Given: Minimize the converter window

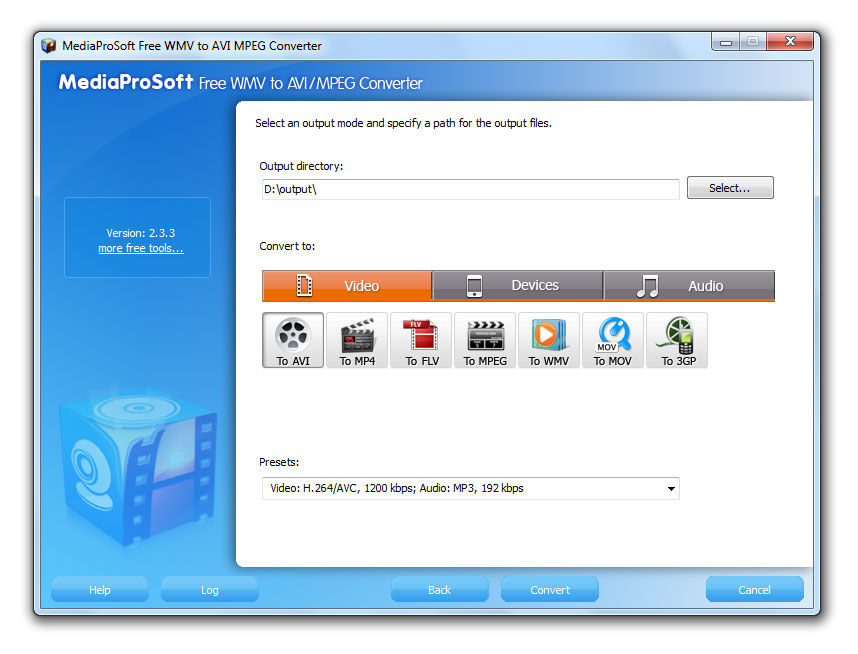Looking at the screenshot, I should tap(726, 42).
